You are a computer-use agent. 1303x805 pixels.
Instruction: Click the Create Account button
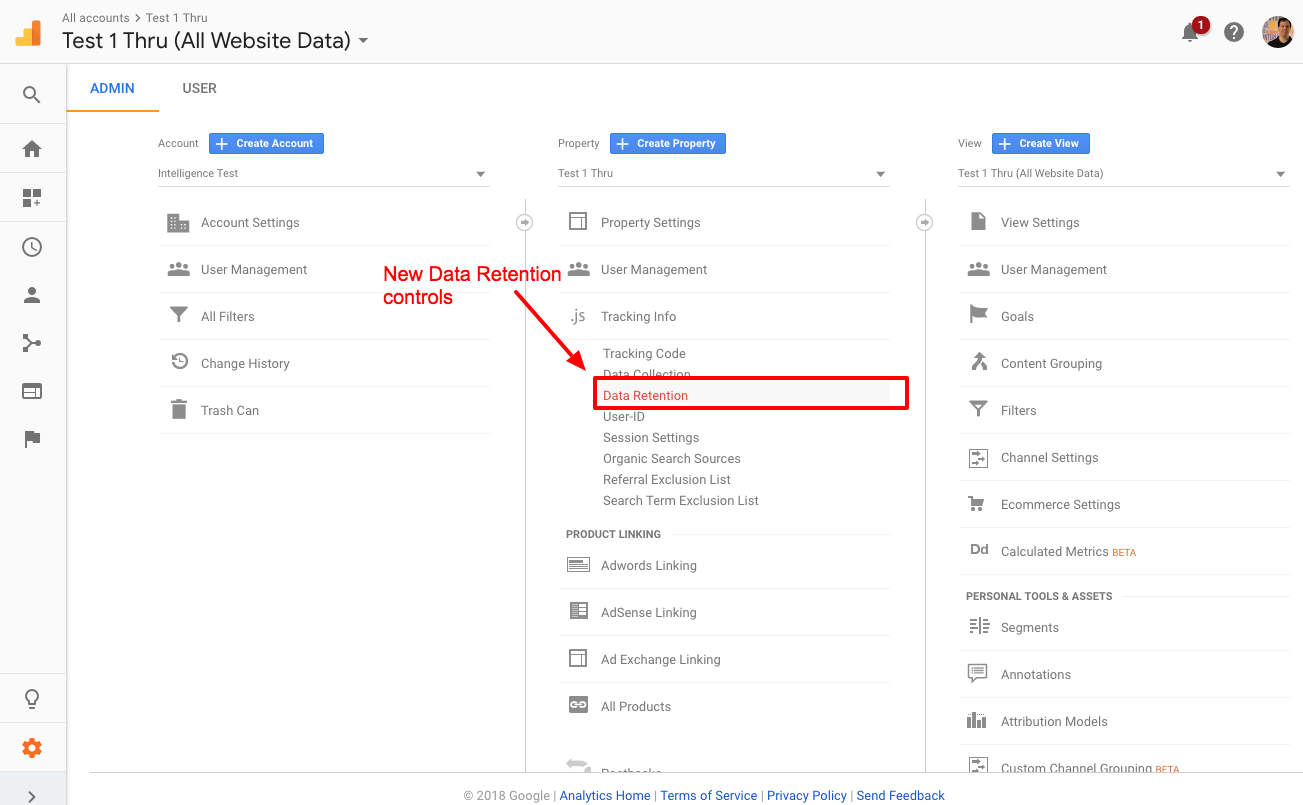[266, 144]
